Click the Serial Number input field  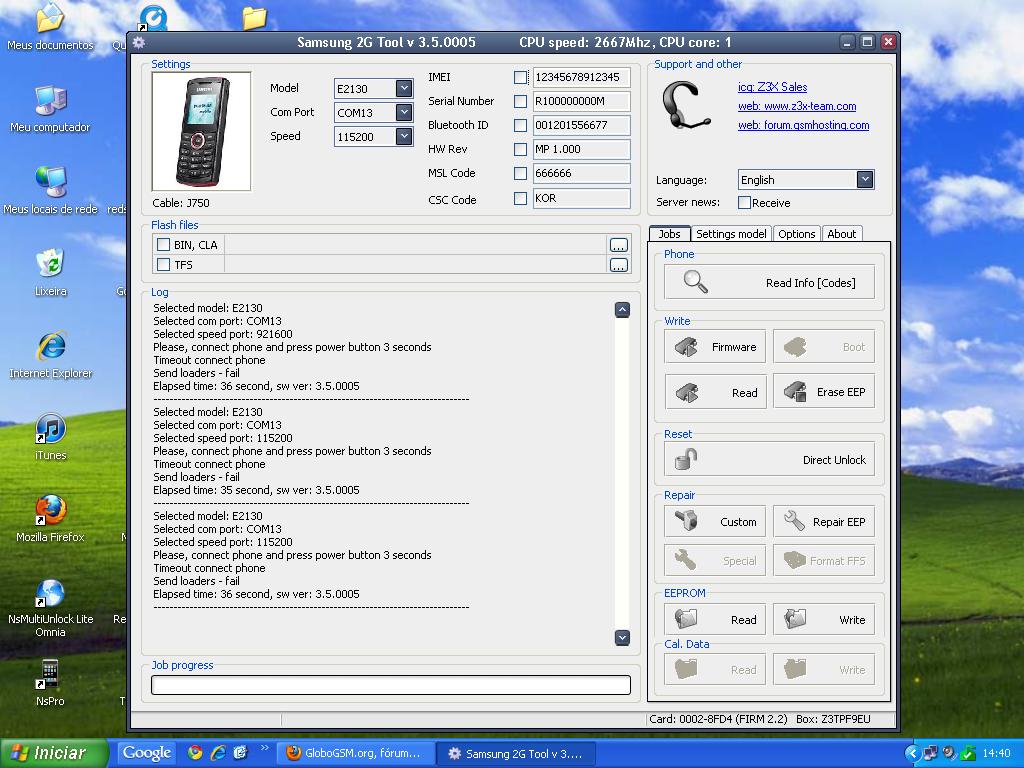point(581,101)
